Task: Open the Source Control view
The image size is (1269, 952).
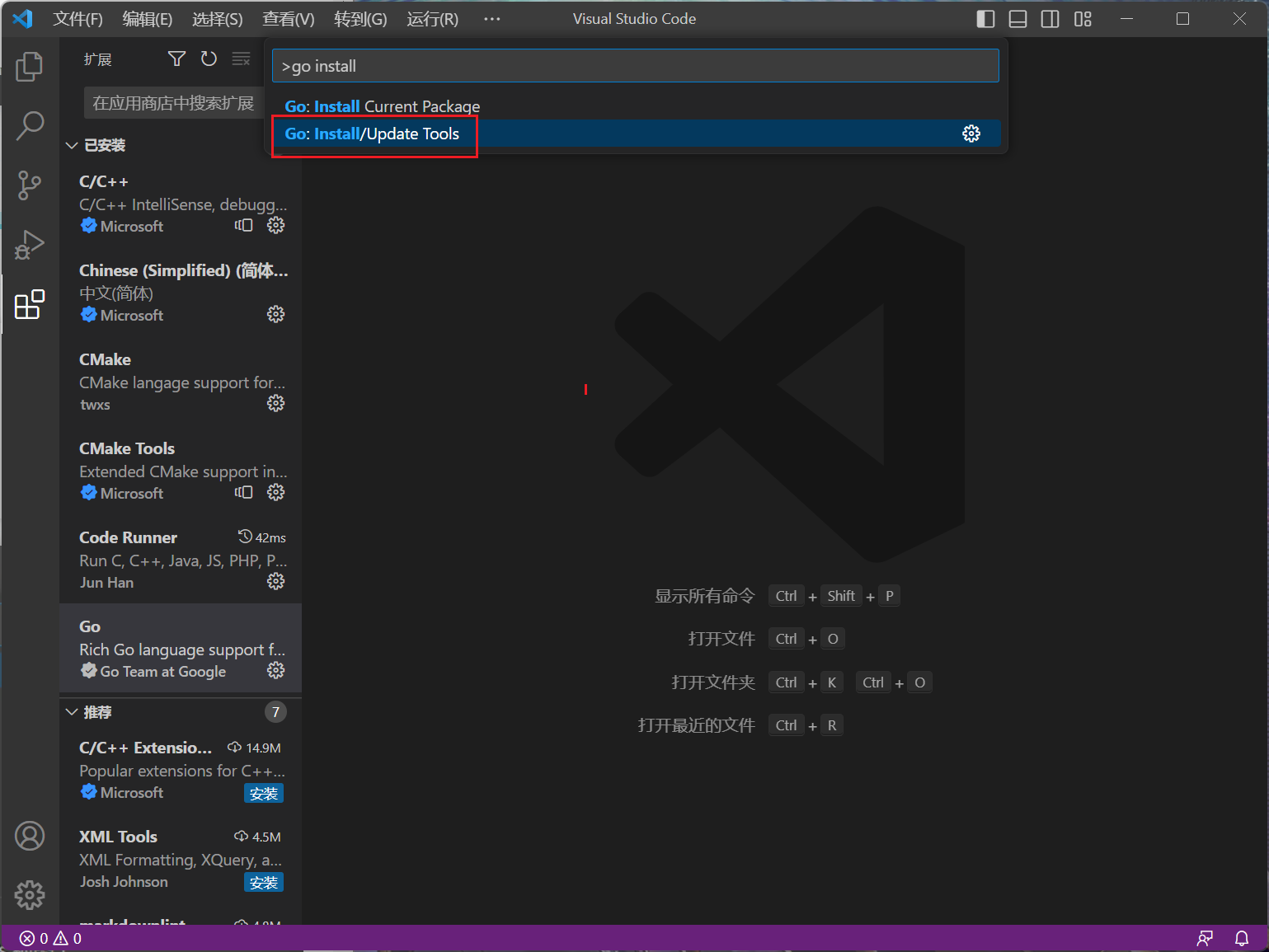Action: click(x=30, y=185)
